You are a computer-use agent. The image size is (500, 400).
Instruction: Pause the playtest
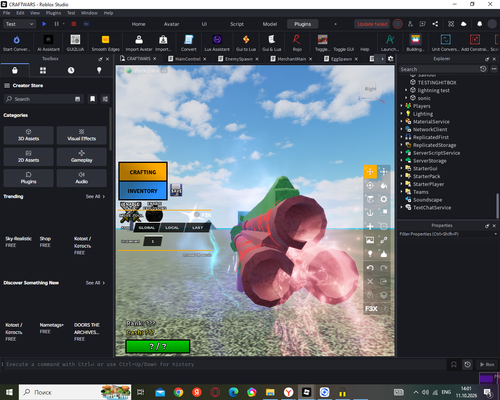[x=56, y=24]
